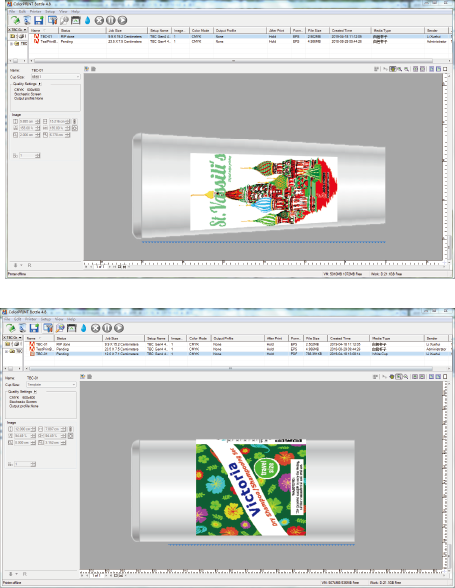Image resolution: width=455 pixels, height=588 pixels.
Task: Click the fit-to-cup icon, lower Image panel
Action: (x=71, y=436)
